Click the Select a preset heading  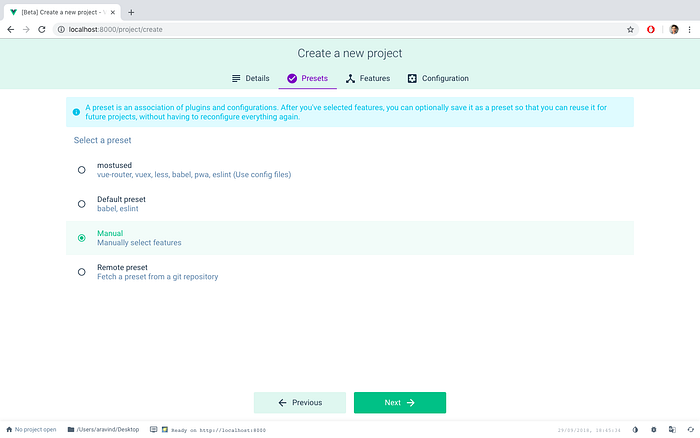click(x=103, y=140)
